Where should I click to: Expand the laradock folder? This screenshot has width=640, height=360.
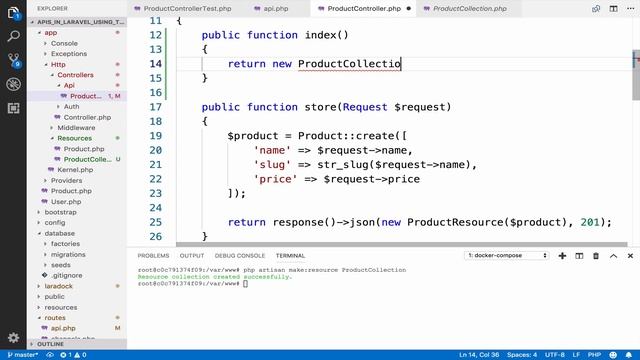(x=58, y=286)
